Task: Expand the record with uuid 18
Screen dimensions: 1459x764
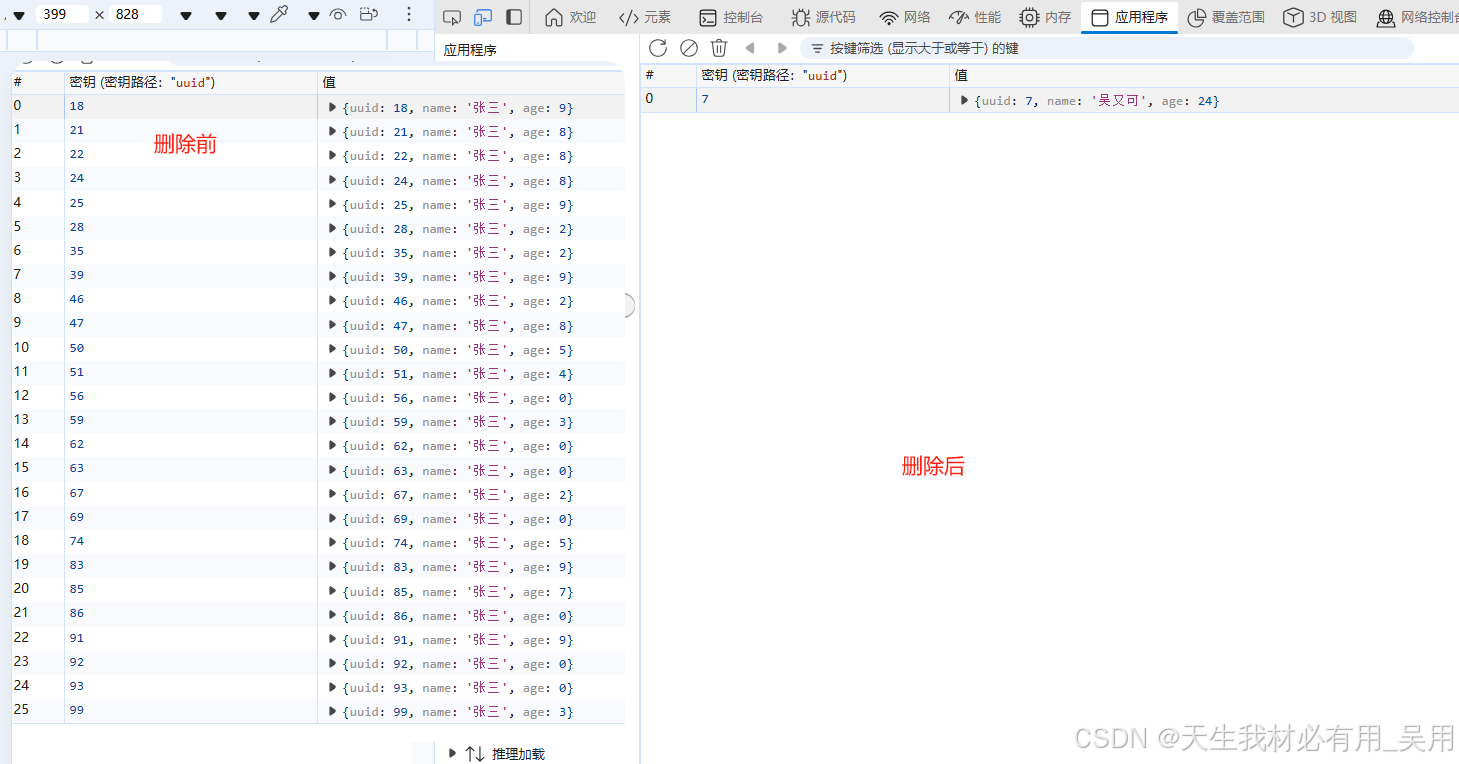Action: pyautogui.click(x=331, y=107)
